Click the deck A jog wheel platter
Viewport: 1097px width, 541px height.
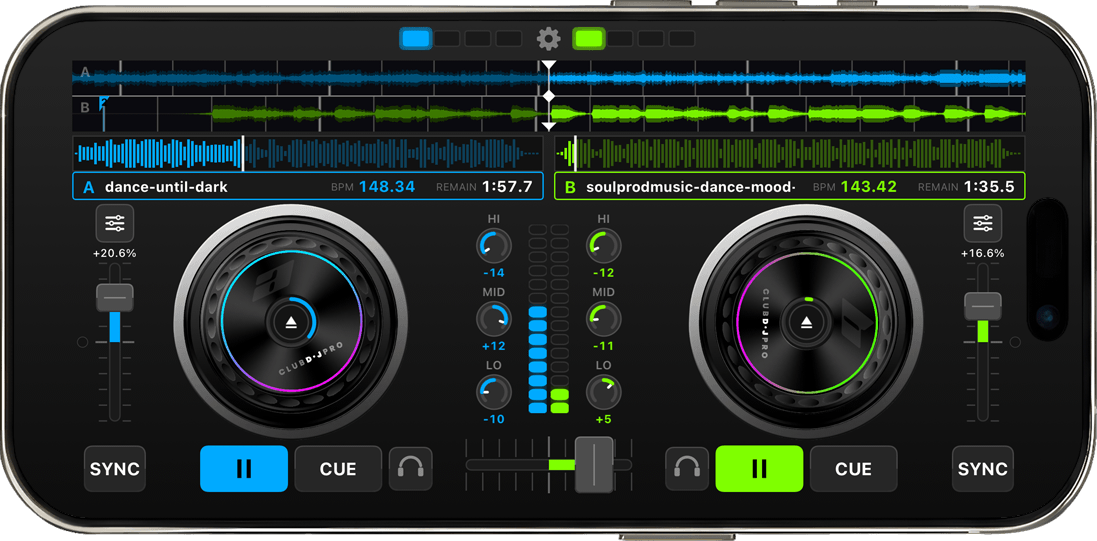292,322
